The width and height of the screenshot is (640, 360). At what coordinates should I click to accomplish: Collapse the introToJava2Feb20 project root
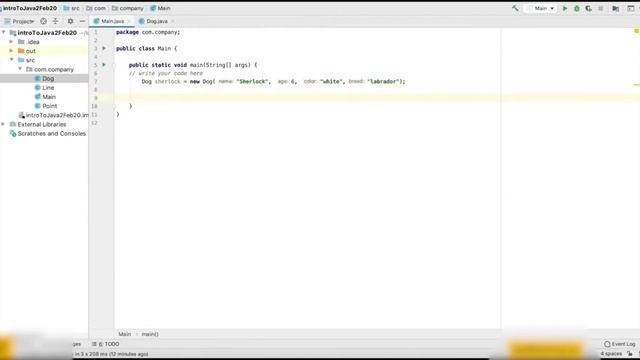click(4, 32)
